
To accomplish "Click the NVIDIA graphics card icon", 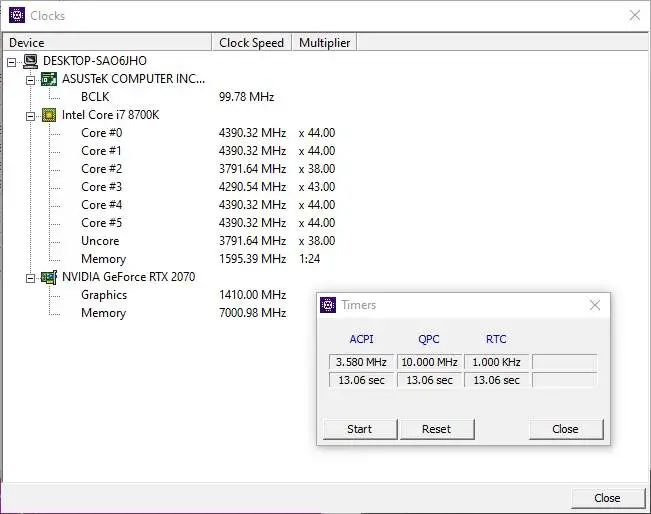I will coord(49,277).
